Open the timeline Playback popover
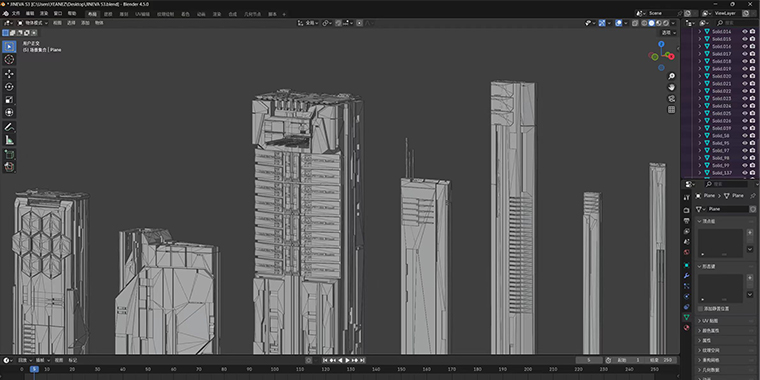 24,360
